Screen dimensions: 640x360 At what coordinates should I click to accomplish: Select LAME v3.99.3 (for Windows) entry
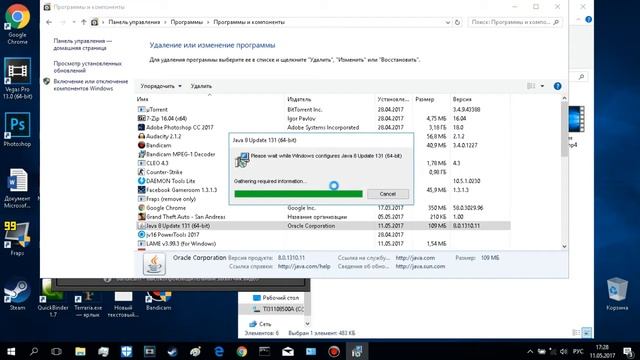(x=322, y=244)
